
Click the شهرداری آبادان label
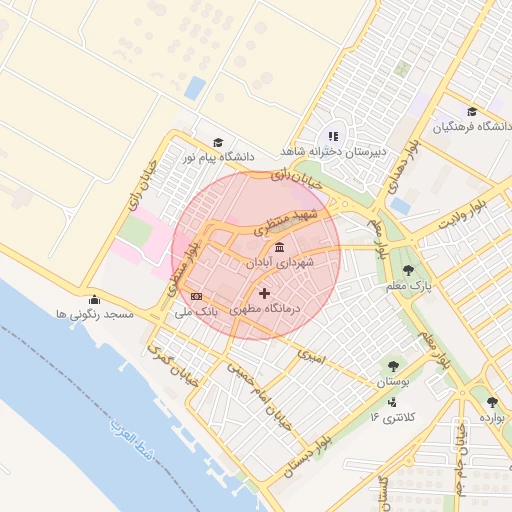pos(280,263)
